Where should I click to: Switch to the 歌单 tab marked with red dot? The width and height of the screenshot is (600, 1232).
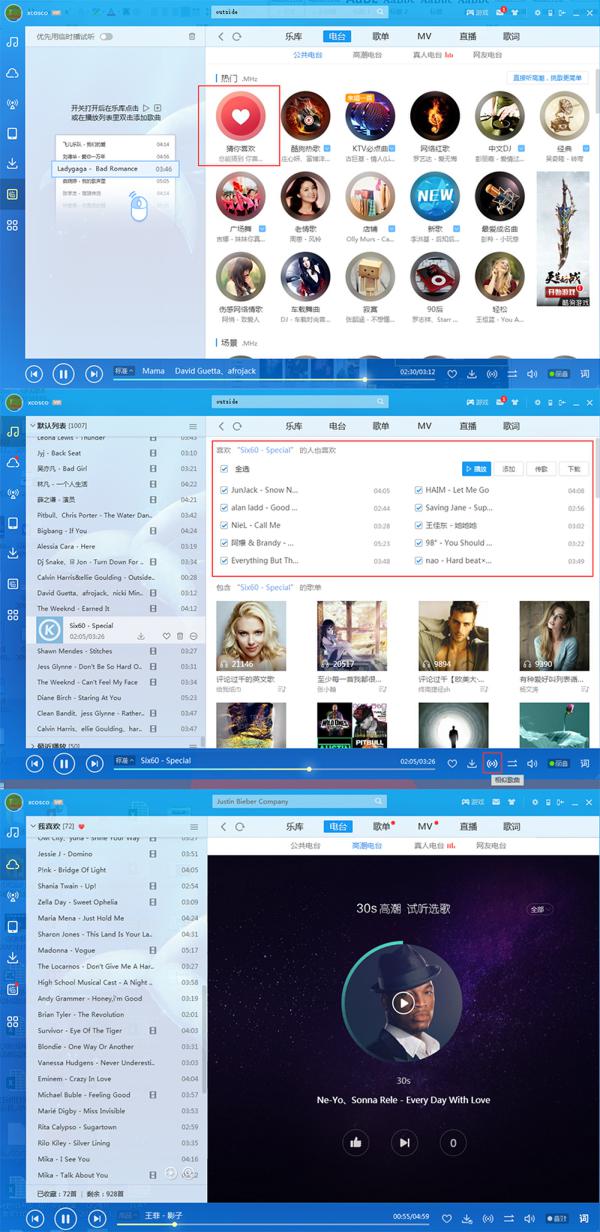click(x=382, y=827)
